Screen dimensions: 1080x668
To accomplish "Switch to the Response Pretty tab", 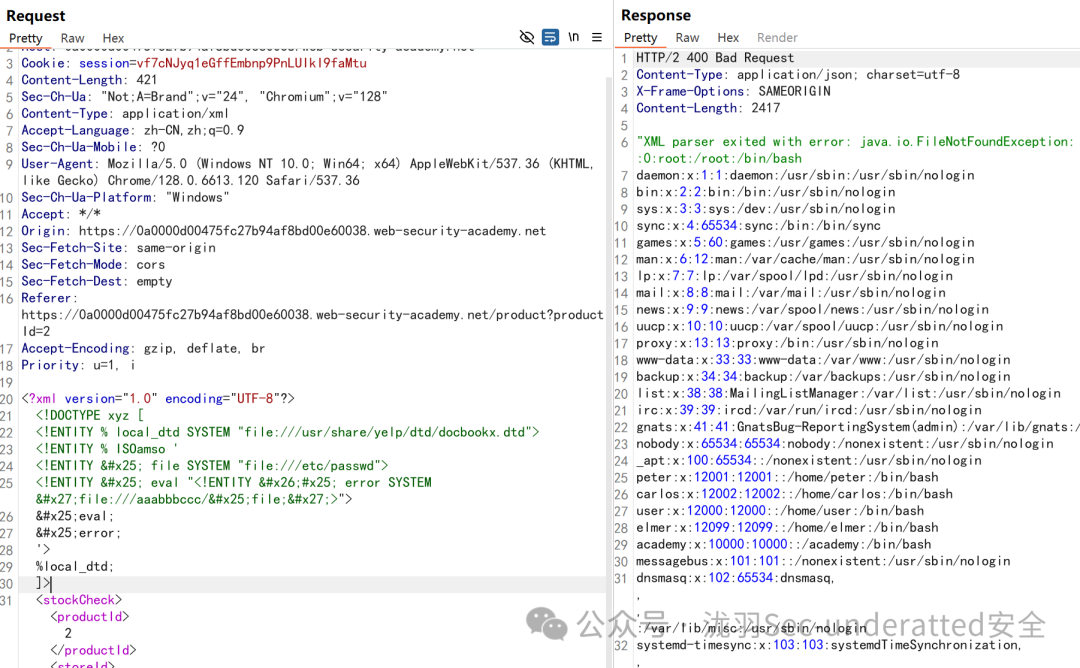I will coord(640,38).
